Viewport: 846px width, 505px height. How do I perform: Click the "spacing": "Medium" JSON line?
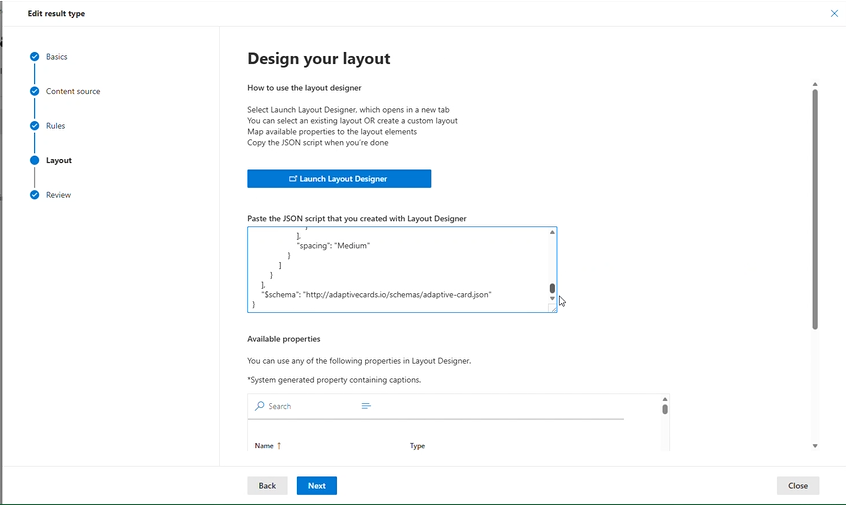[333, 245]
